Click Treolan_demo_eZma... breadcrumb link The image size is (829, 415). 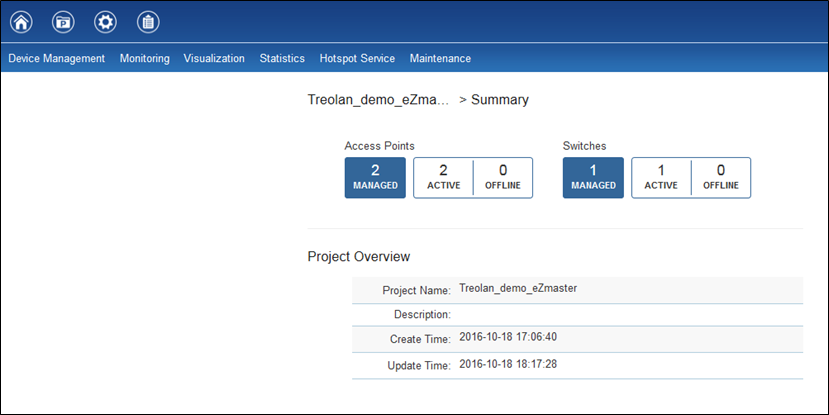[x=378, y=99]
